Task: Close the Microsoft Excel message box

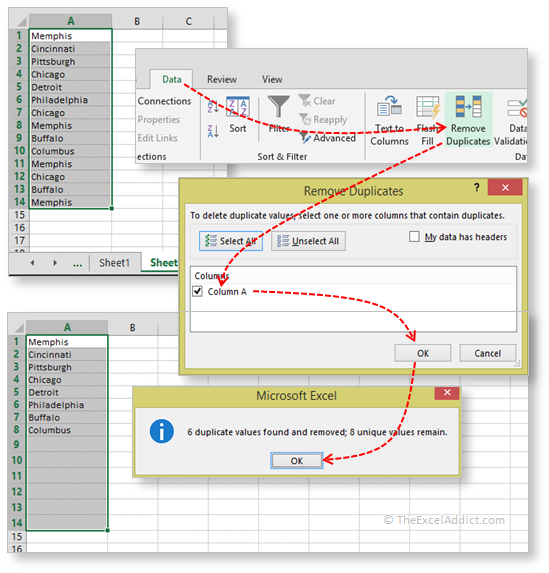Action: click(x=447, y=392)
